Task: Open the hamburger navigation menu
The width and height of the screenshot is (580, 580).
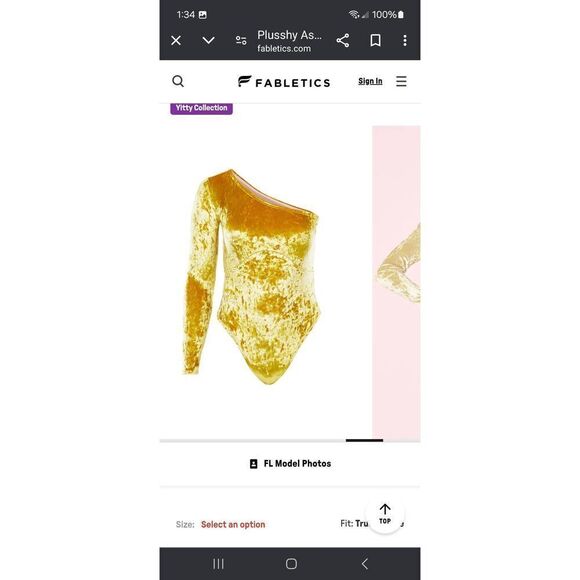Action: coord(401,81)
